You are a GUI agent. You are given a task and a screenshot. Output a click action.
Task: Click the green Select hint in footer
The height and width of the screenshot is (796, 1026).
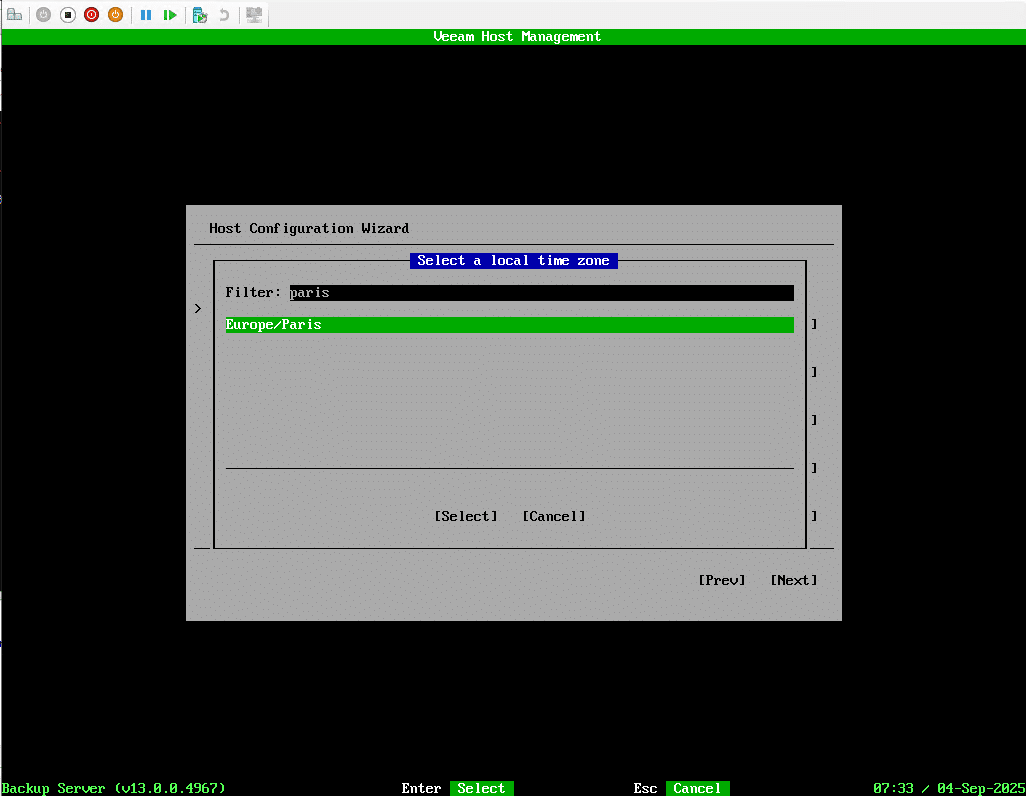(x=481, y=788)
